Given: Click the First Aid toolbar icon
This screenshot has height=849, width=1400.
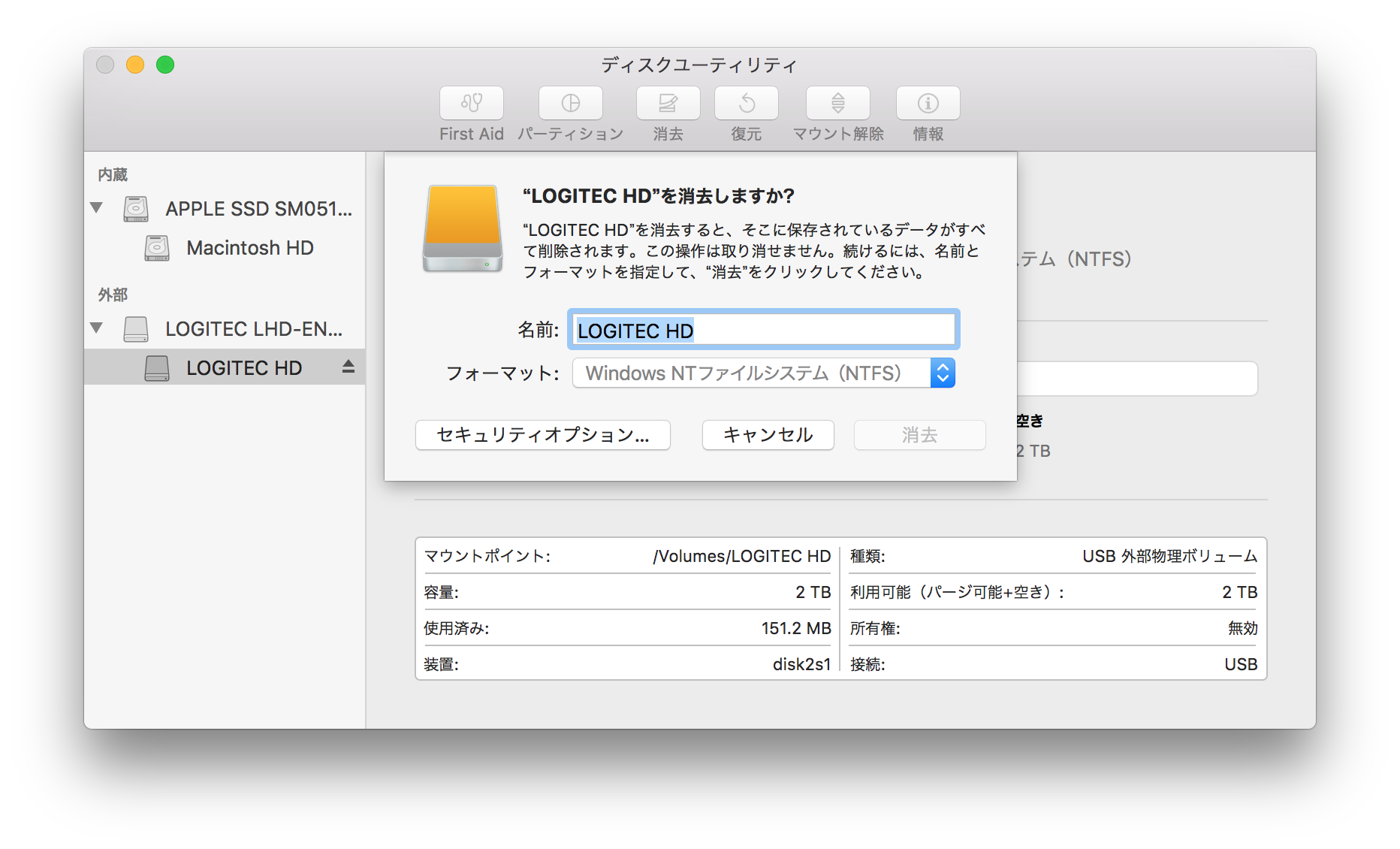Looking at the screenshot, I should pyautogui.click(x=472, y=103).
